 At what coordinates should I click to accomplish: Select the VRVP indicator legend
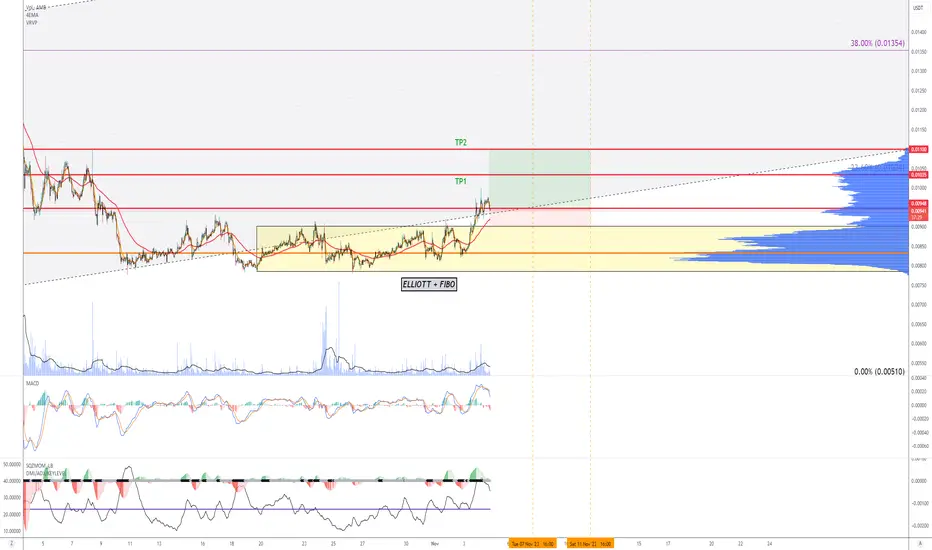point(32,22)
